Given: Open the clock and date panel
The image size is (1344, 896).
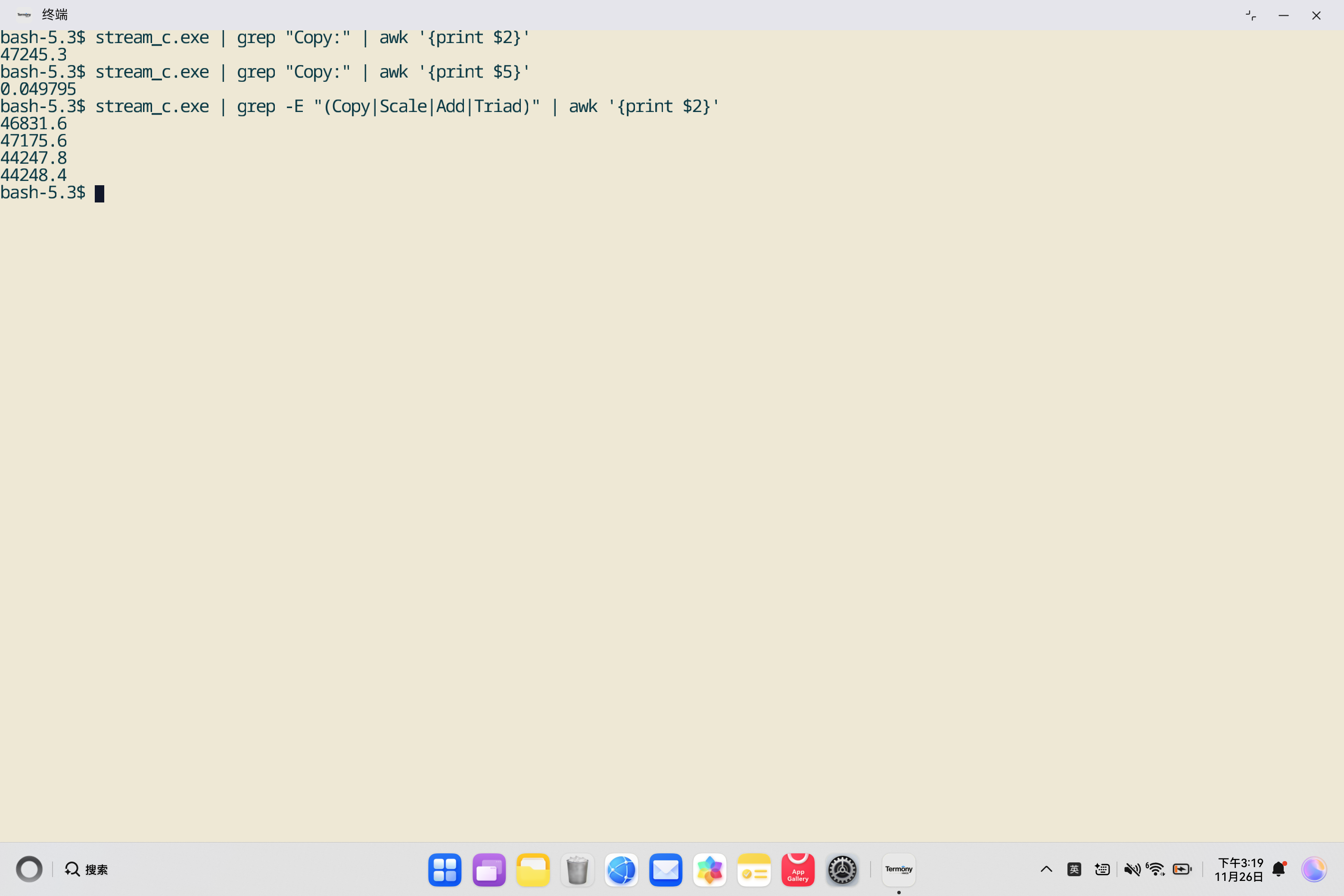Looking at the screenshot, I should point(1239,869).
